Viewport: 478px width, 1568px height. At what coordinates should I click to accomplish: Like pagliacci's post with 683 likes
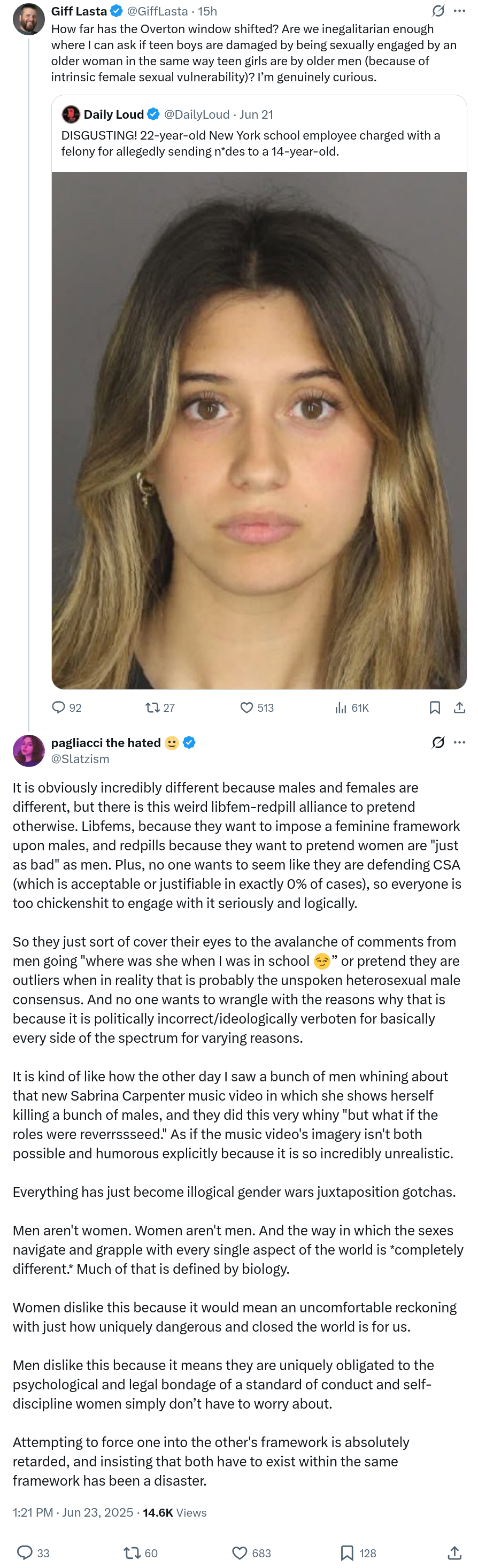click(240, 1552)
